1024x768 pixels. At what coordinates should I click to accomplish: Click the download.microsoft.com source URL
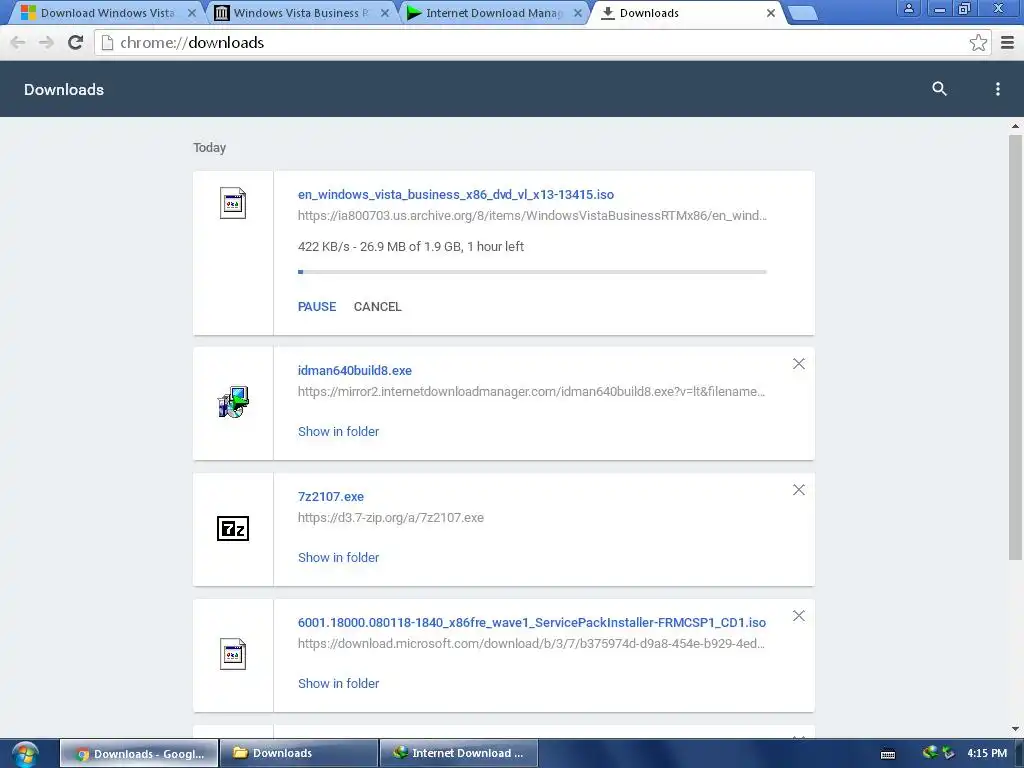pos(532,644)
